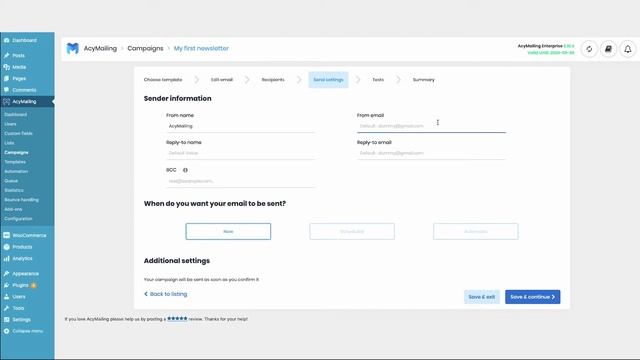Open AcyMailing submenu Templates

coord(15,162)
